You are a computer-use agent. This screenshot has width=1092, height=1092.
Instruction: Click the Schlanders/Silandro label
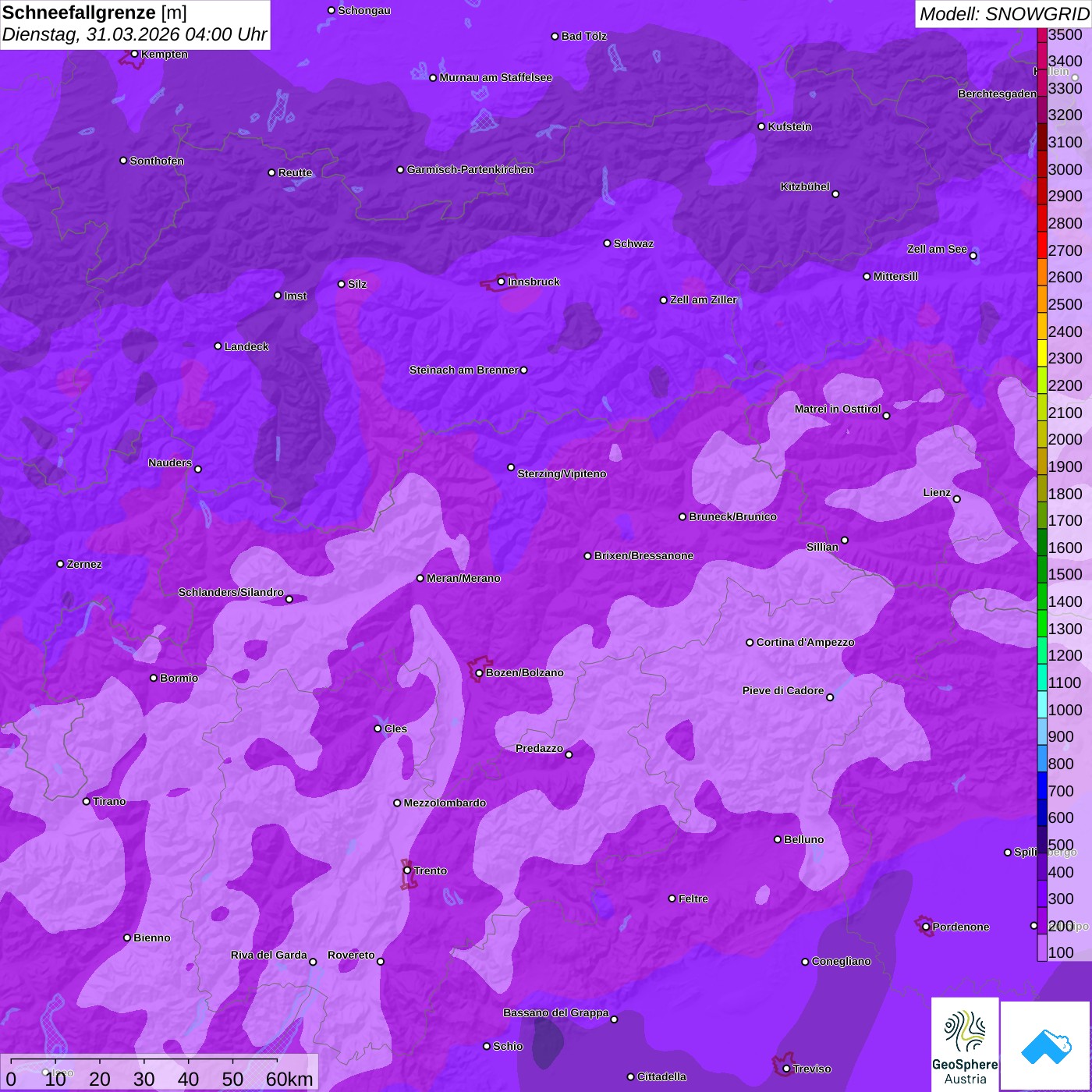pyautogui.click(x=231, y=592)
